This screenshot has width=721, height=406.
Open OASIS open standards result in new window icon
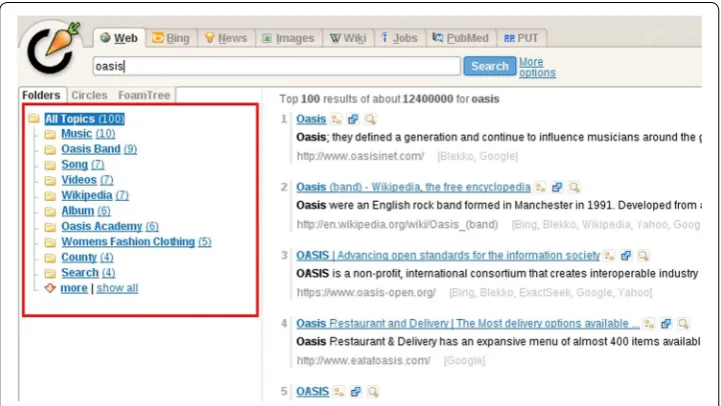(626, 256)
